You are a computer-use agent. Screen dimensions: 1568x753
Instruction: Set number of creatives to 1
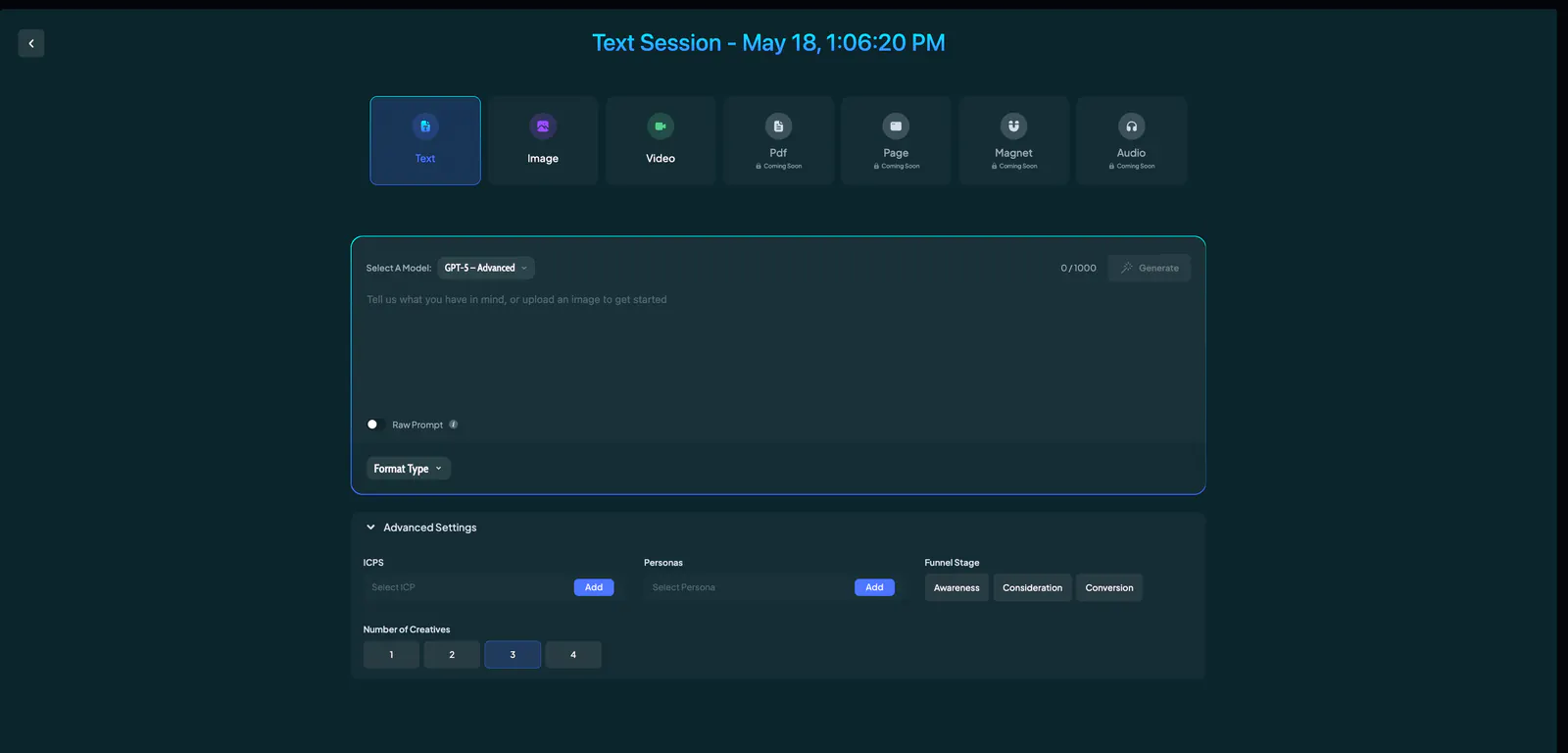391,655
